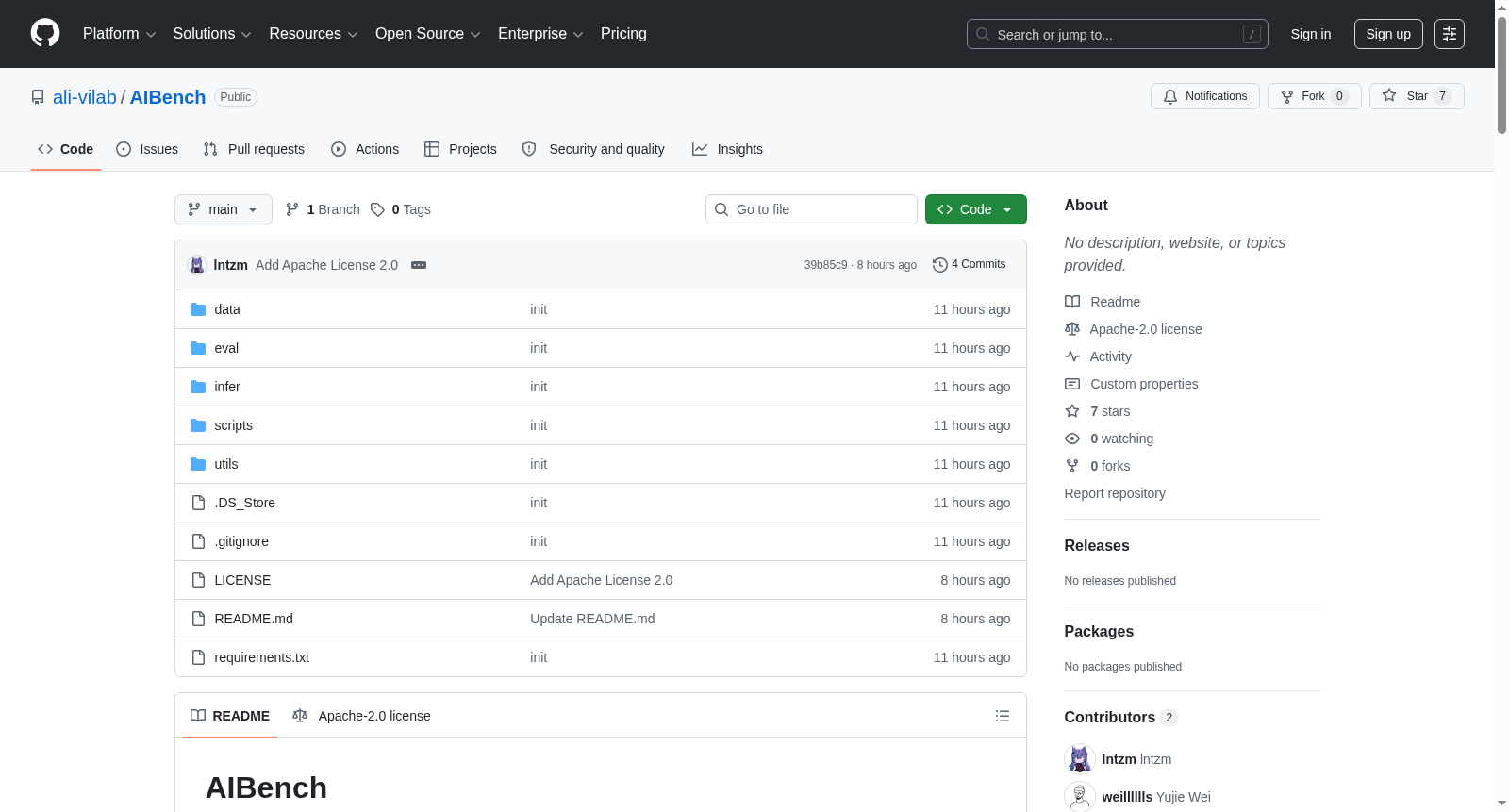Fork the AIBench repository
Viewport: 1509px width, 812px height.
coord(1315,96)
